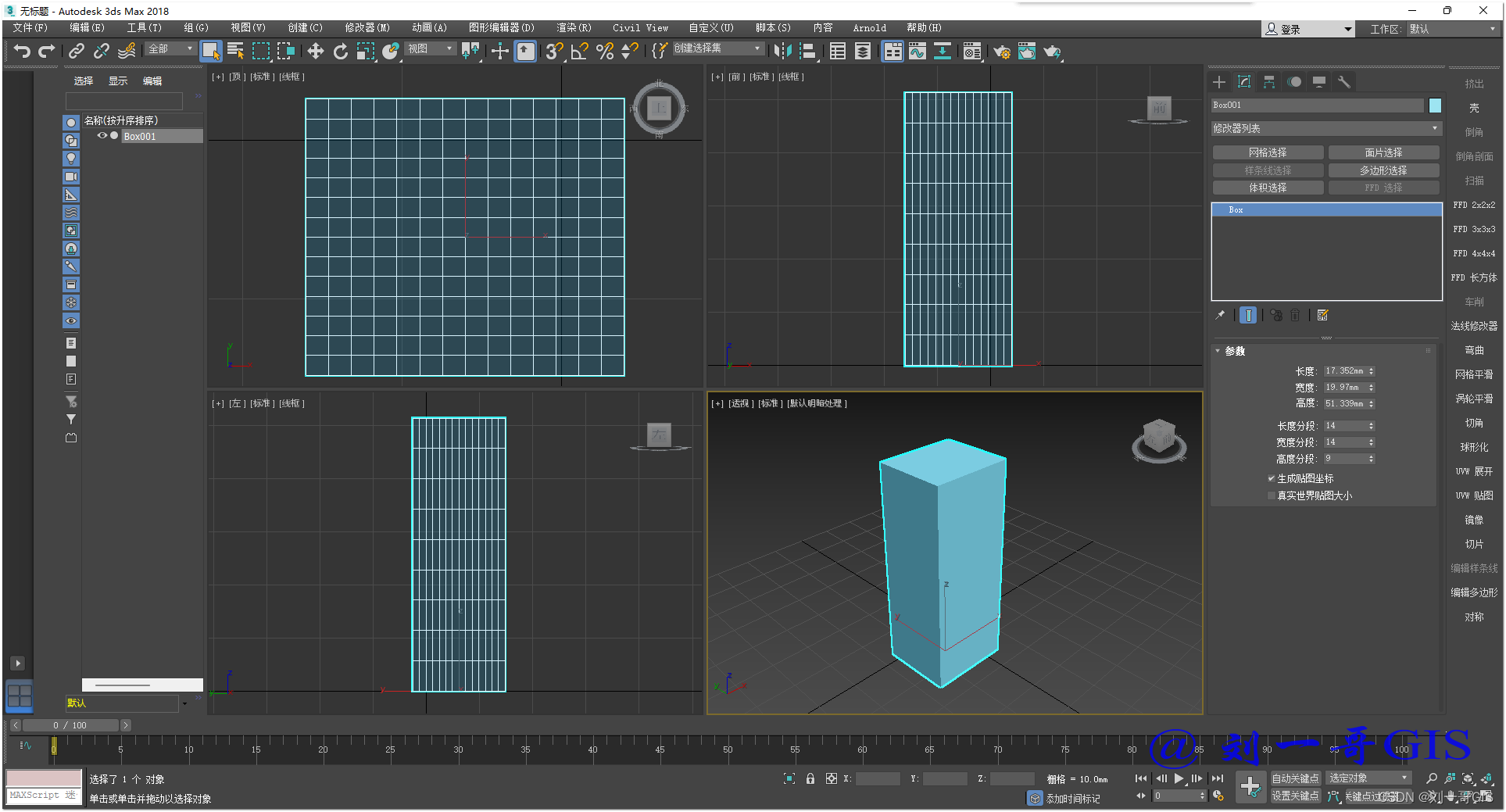This screenshot has height=812, width=1506.
Task: Open the Mirror tool
Action: [x=782, y=52]
